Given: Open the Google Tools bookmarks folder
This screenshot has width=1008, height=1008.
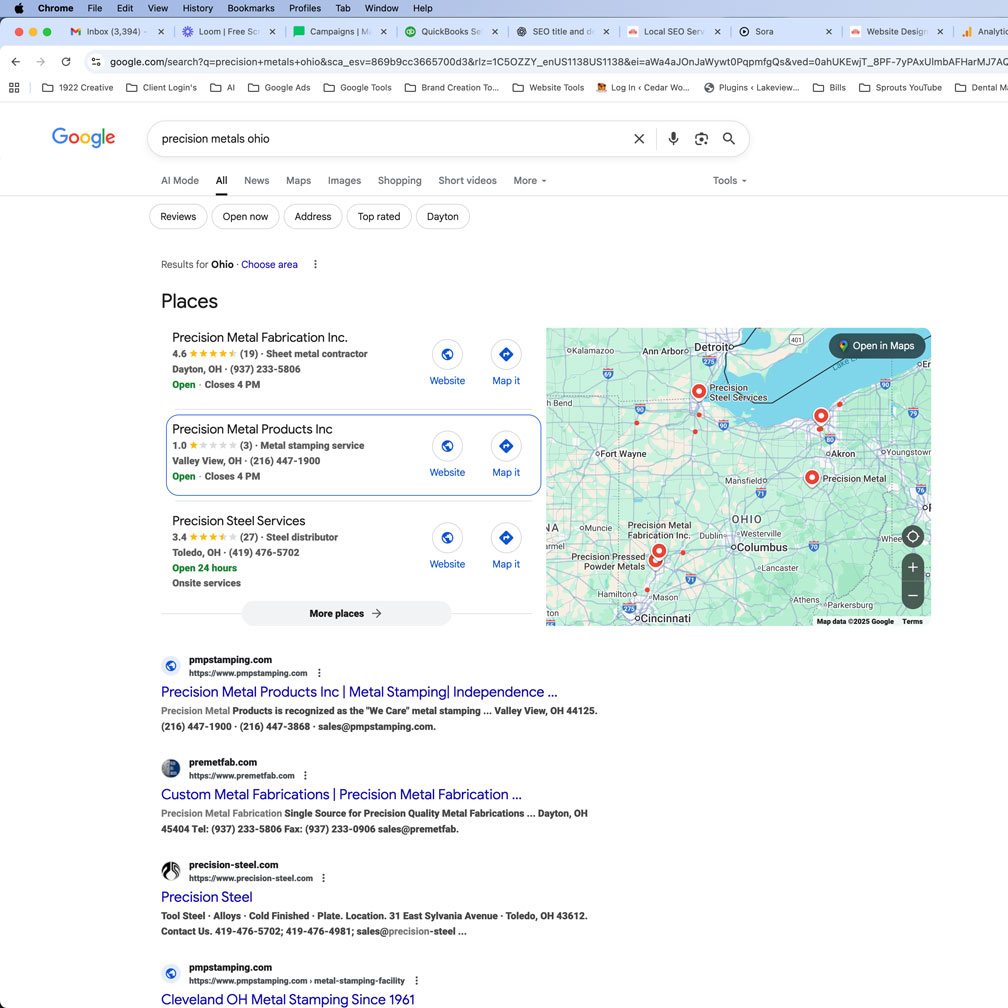Looking at the screenshot, I should tap(357, 87).
